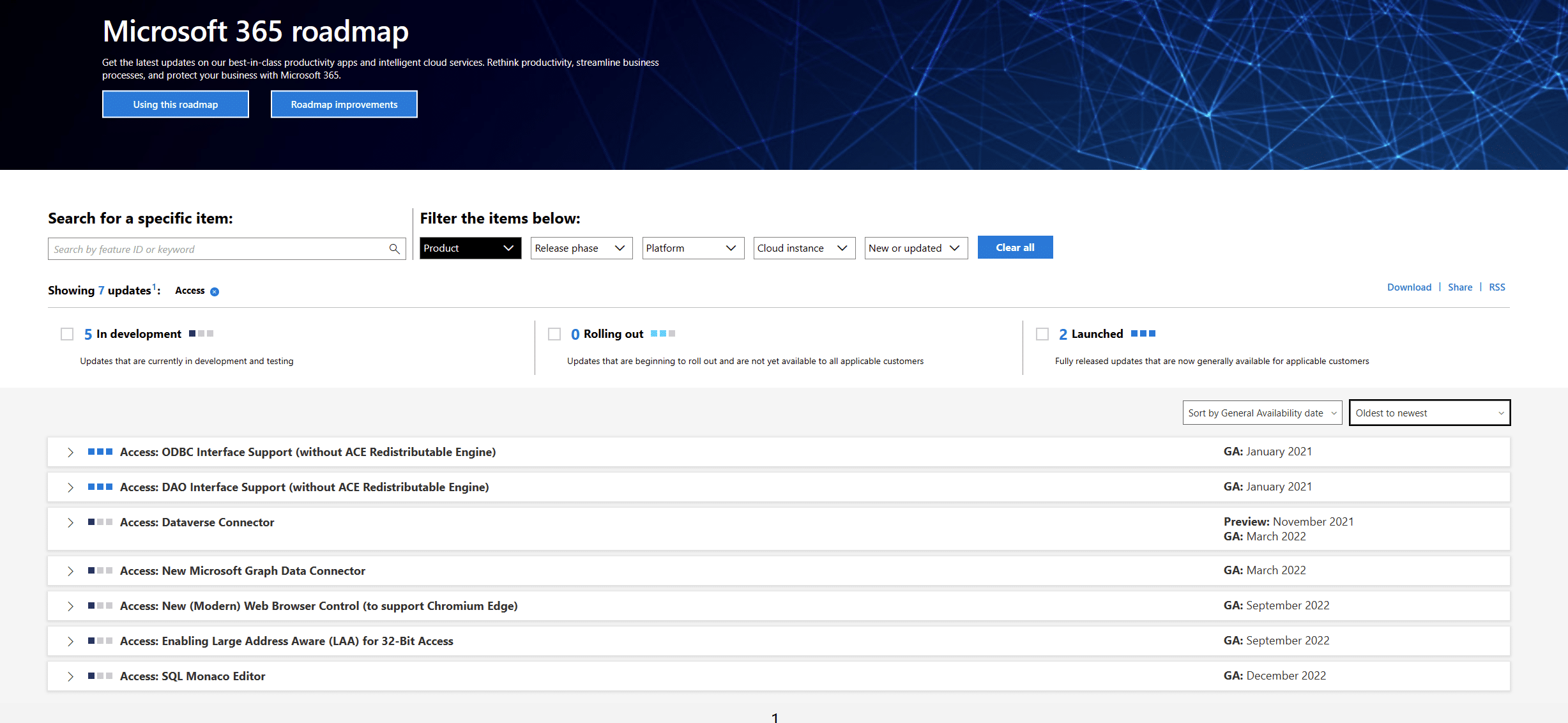Check the Launched checkbox
The width and height of the screenshot is (1568, 723).
pyautogui.click(x=1042, y=334)
